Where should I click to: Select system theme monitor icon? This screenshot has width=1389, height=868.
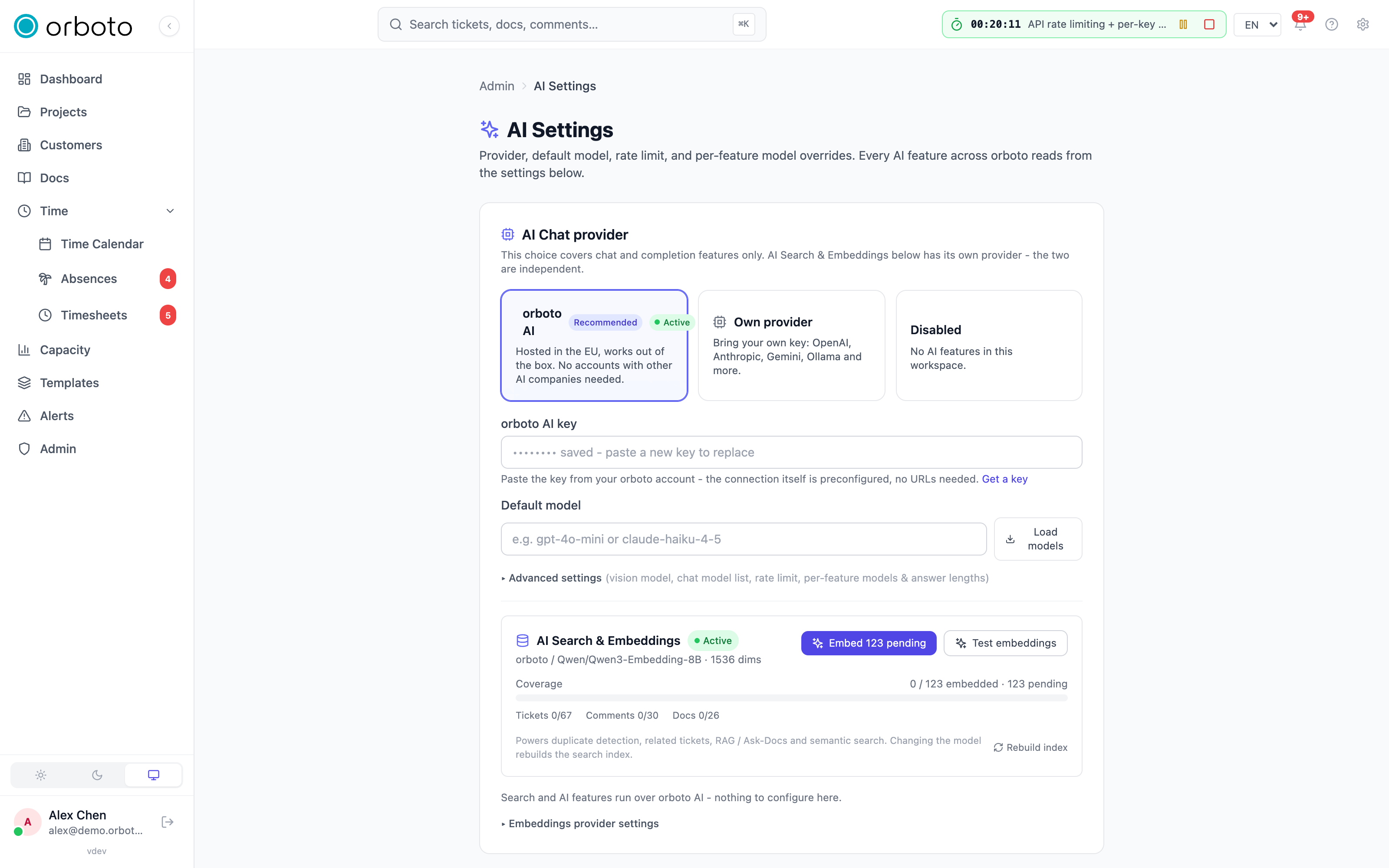coord(153,775)
